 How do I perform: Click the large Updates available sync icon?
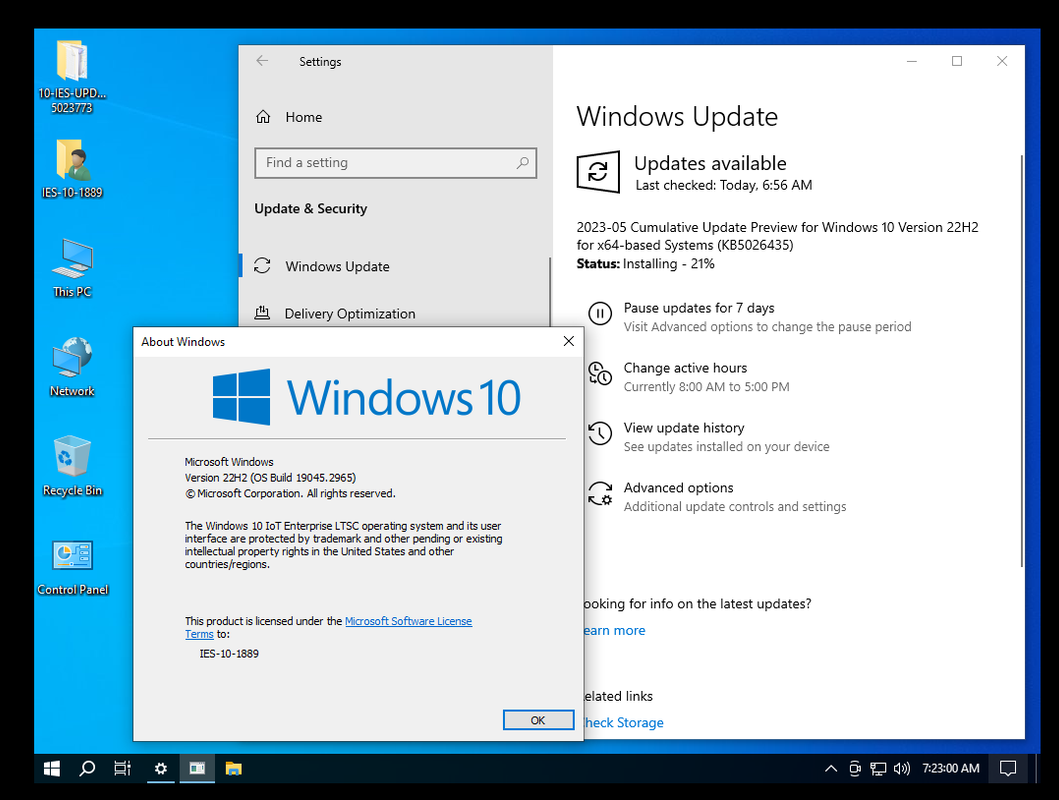pos(598,171)
